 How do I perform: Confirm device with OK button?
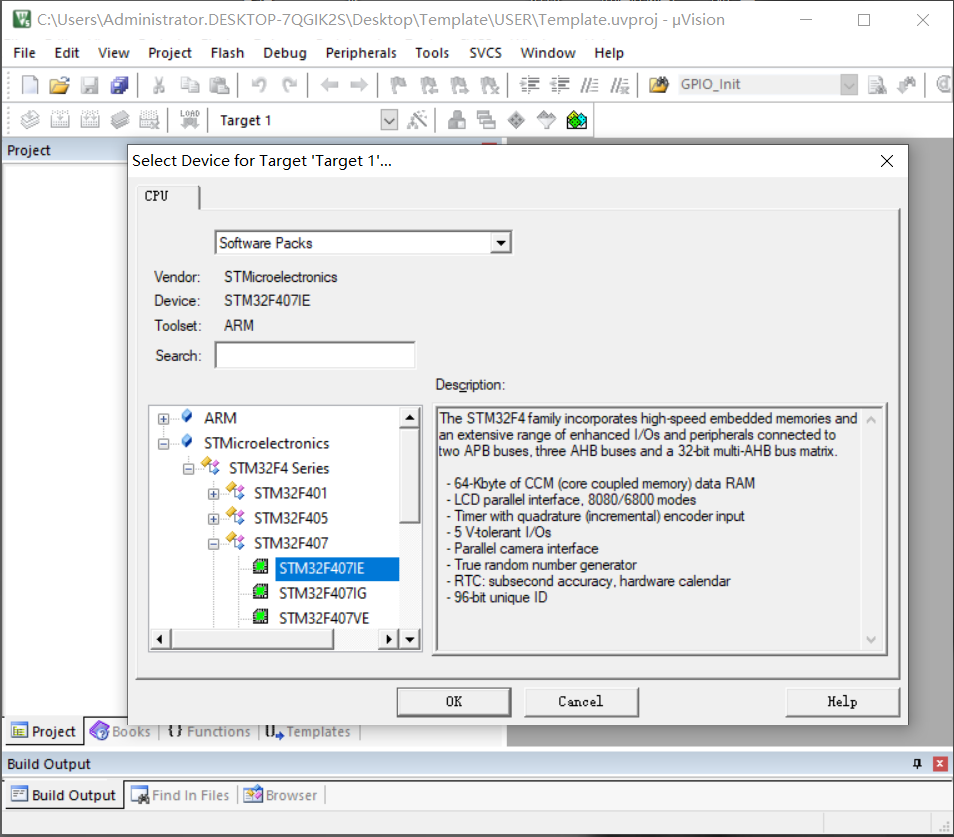pos(454,702)
